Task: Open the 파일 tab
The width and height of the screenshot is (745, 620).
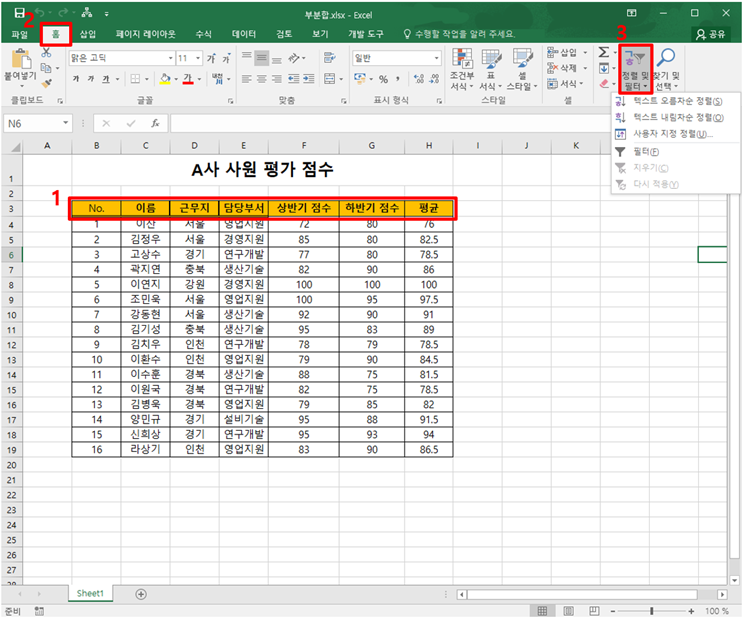Action: point(19,34)
